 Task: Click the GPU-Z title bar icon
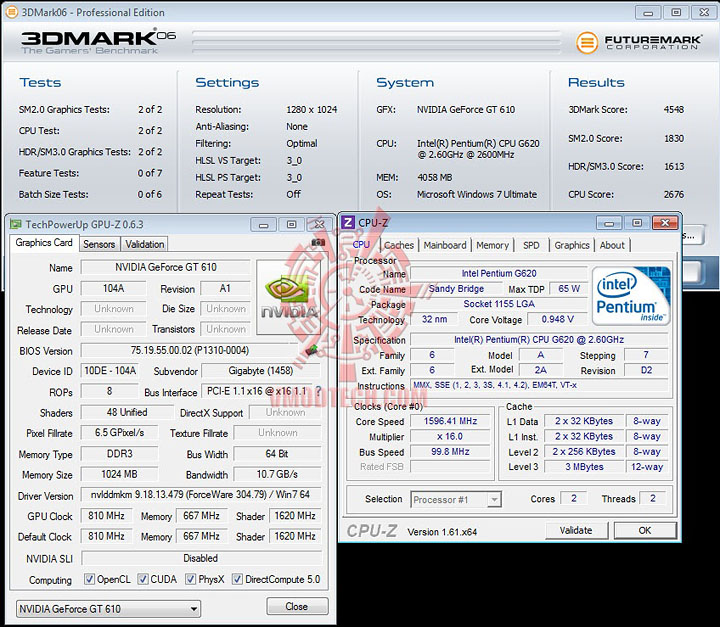coord(16,225)
